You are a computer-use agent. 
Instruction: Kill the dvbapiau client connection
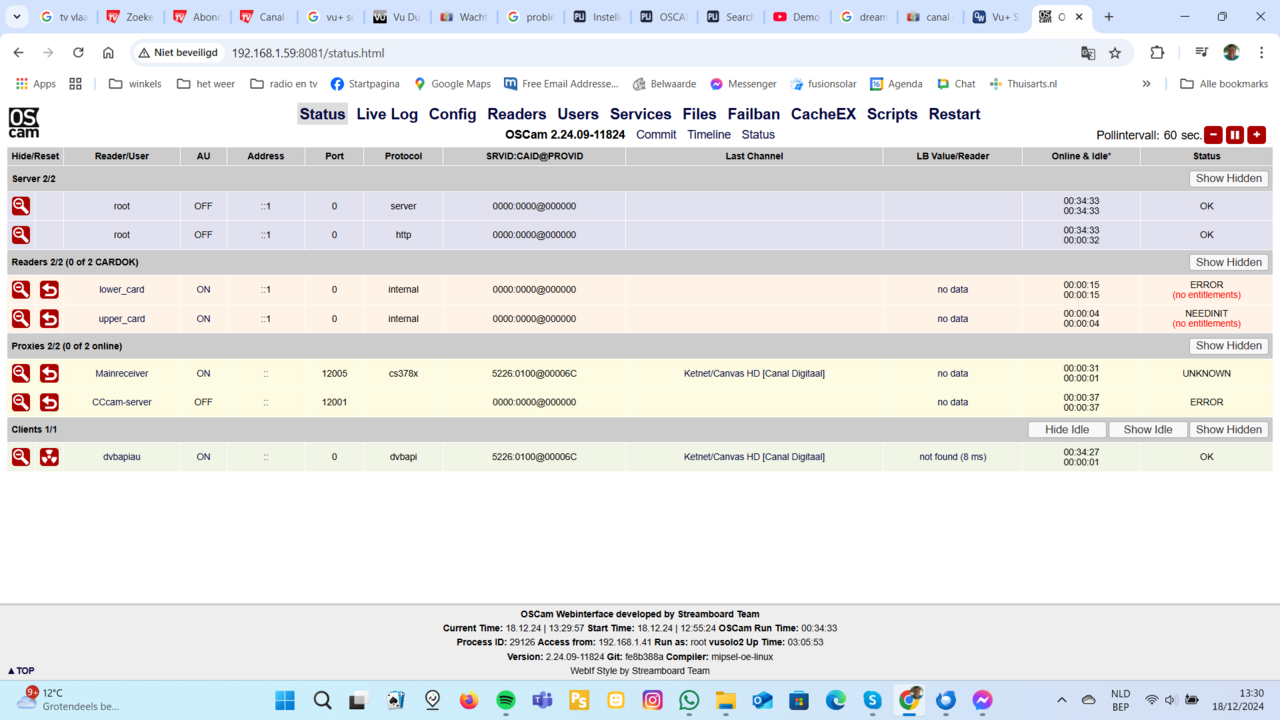pyautogui.click(x=49, y=457)
